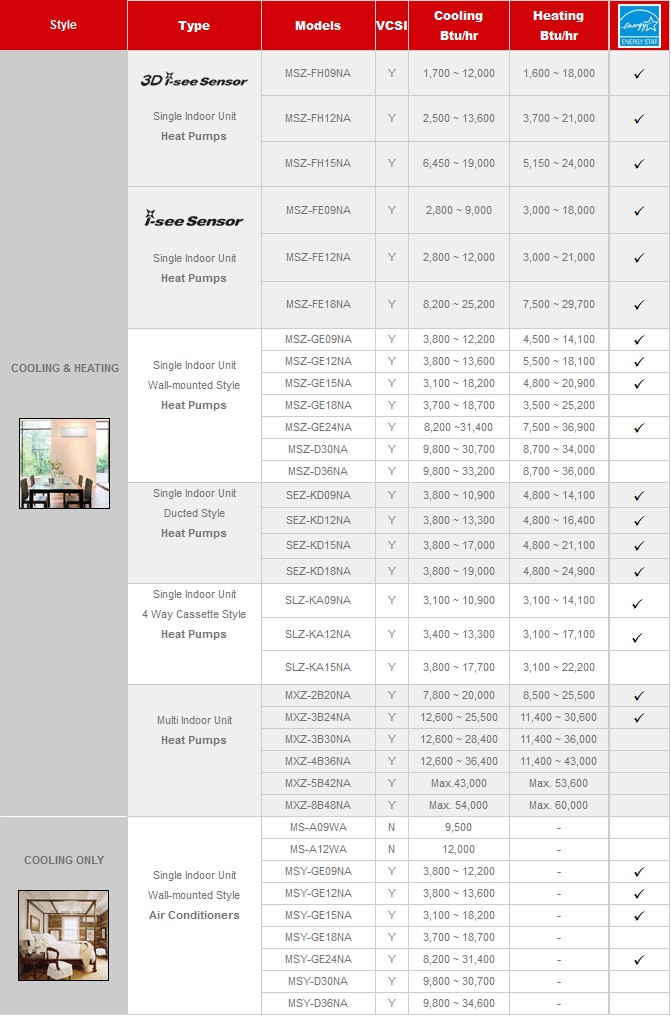Click the Energy Star checkmark for SEZ-KD18NA

(x=639, y=572)
